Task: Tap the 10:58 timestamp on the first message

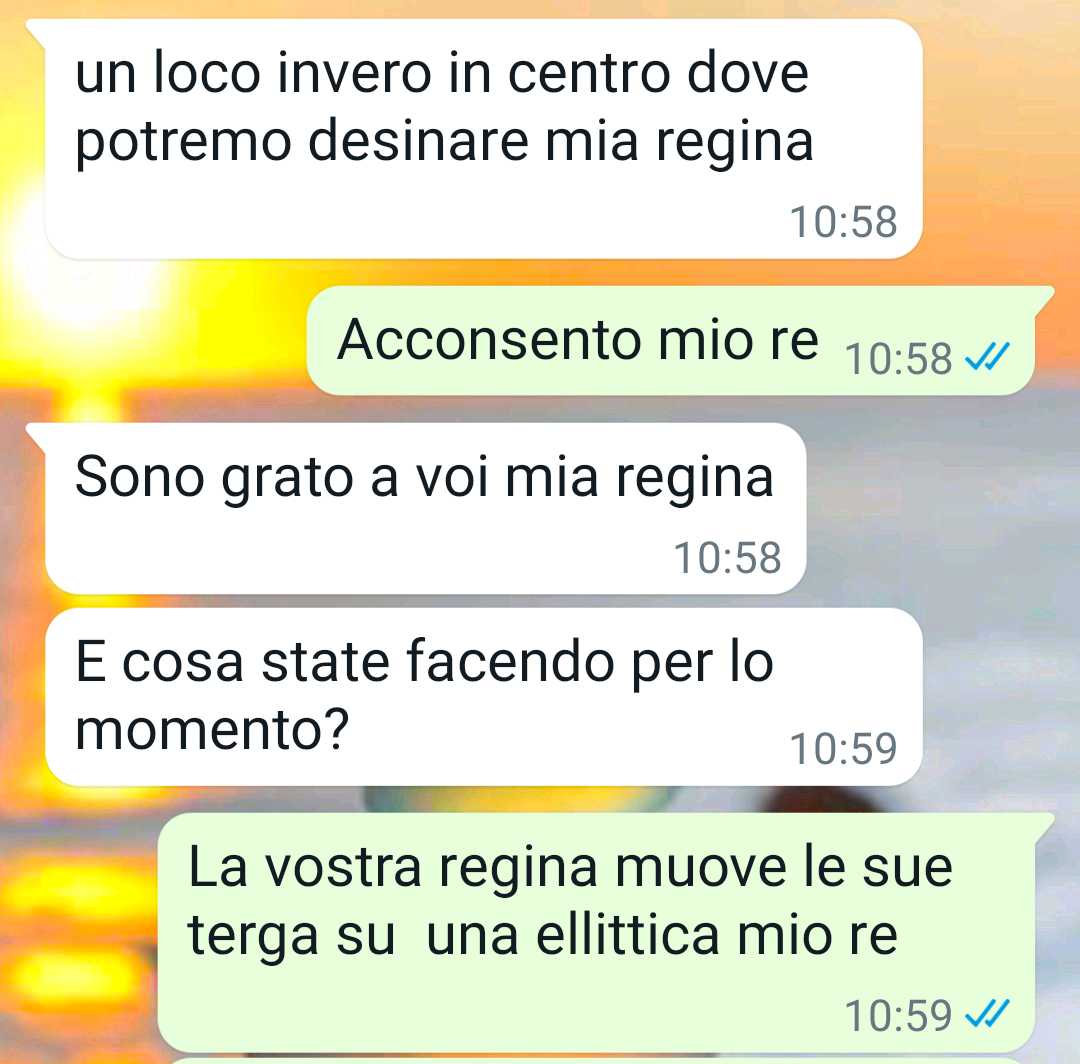Action: pyautogui.click(x=843, y=222)
